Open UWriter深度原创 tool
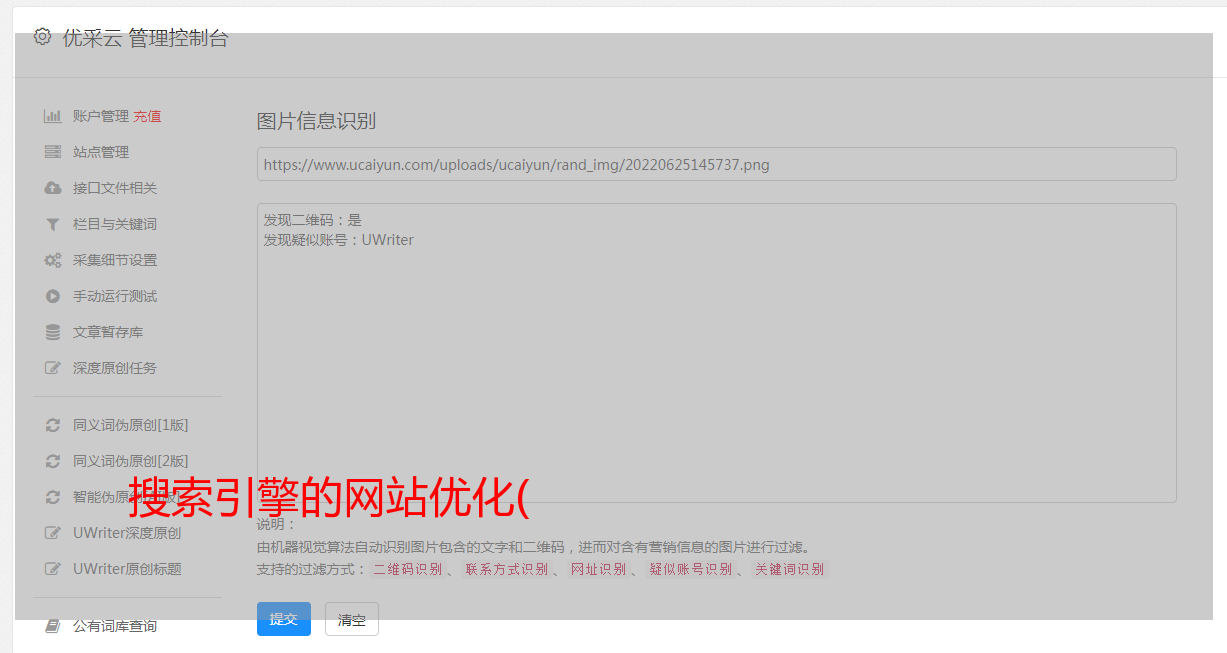 [127, 533]
